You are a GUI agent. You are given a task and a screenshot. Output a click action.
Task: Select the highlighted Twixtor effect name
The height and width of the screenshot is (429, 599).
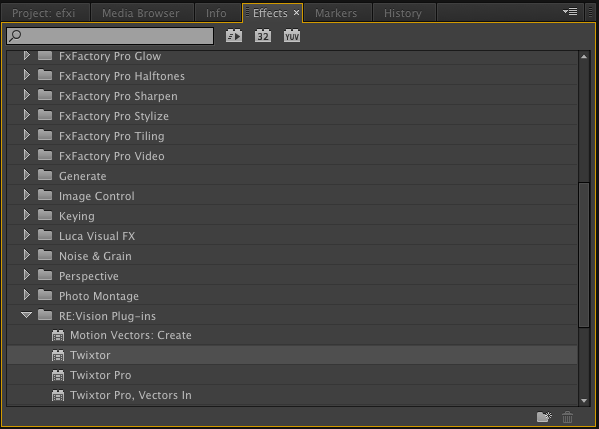click(x=90, y=355)
